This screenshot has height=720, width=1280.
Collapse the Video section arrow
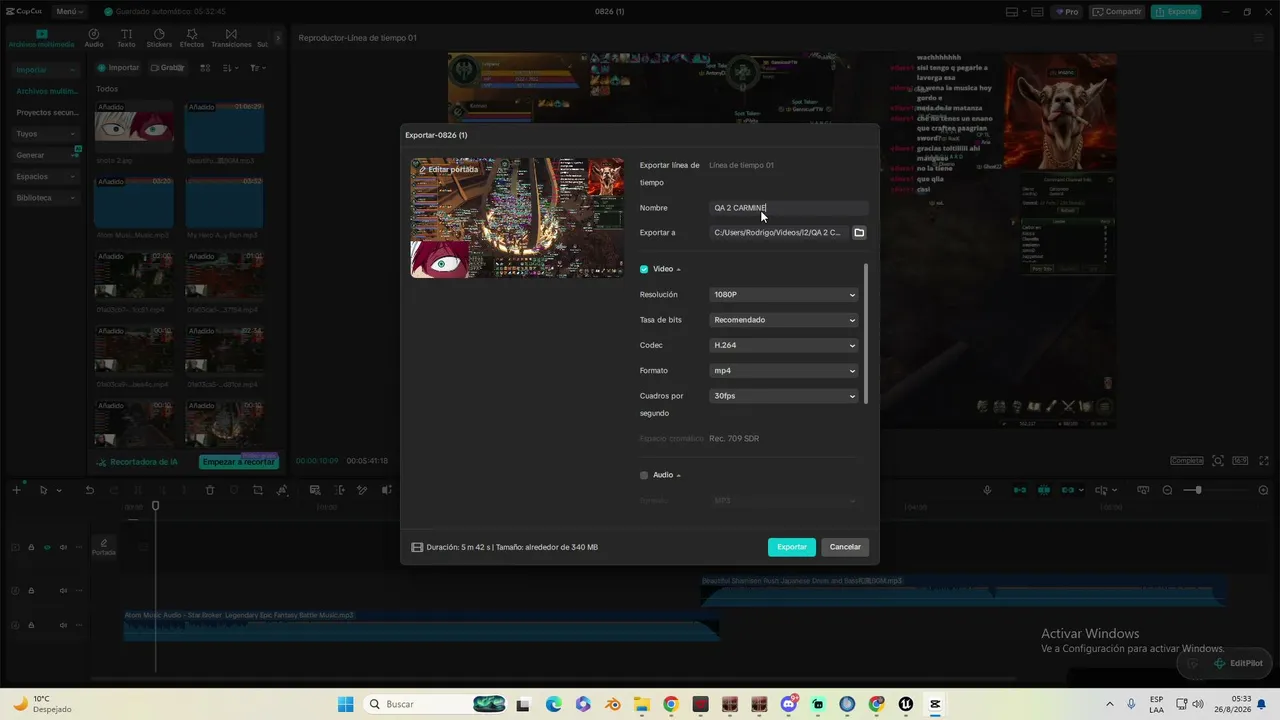(x=678, y=269)
